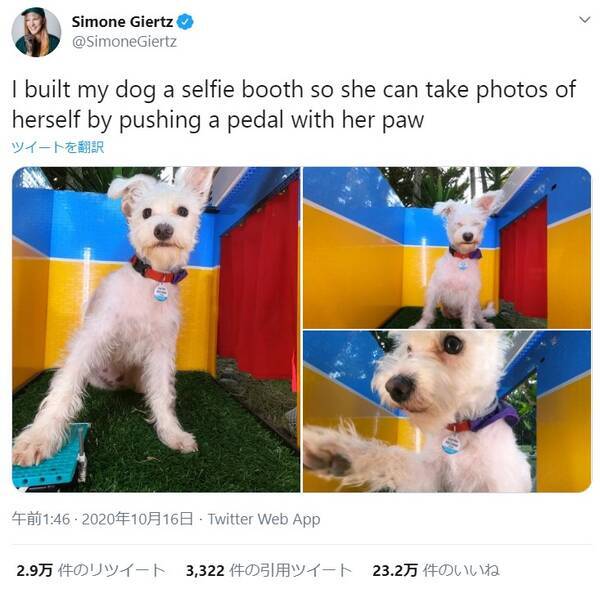
Task: Open the Simone Giertz display name
Action: click(x=122, y=22)
